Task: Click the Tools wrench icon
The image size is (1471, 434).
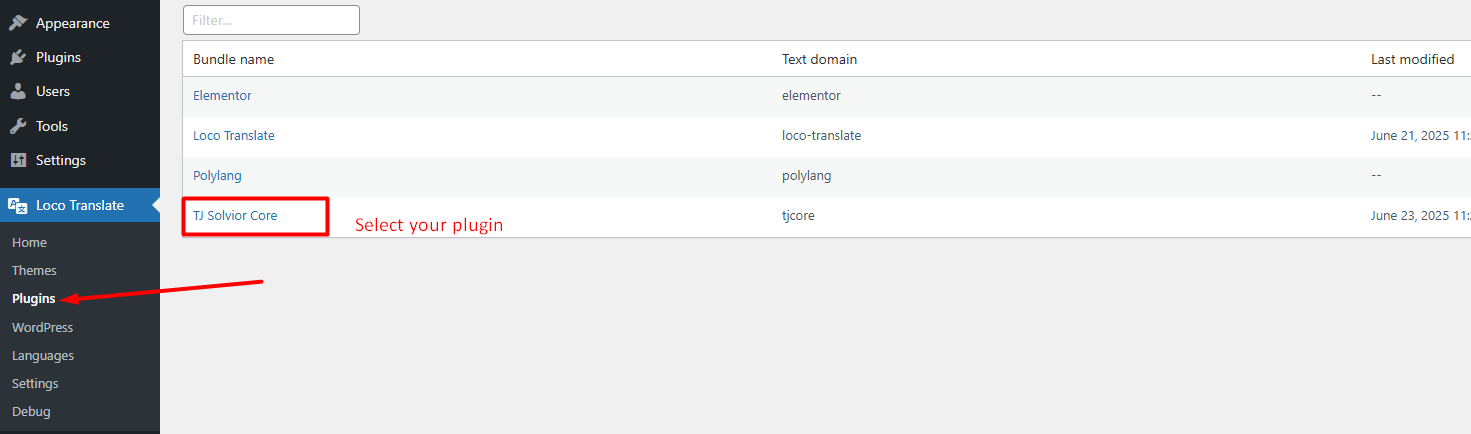Action: [18, 126]
